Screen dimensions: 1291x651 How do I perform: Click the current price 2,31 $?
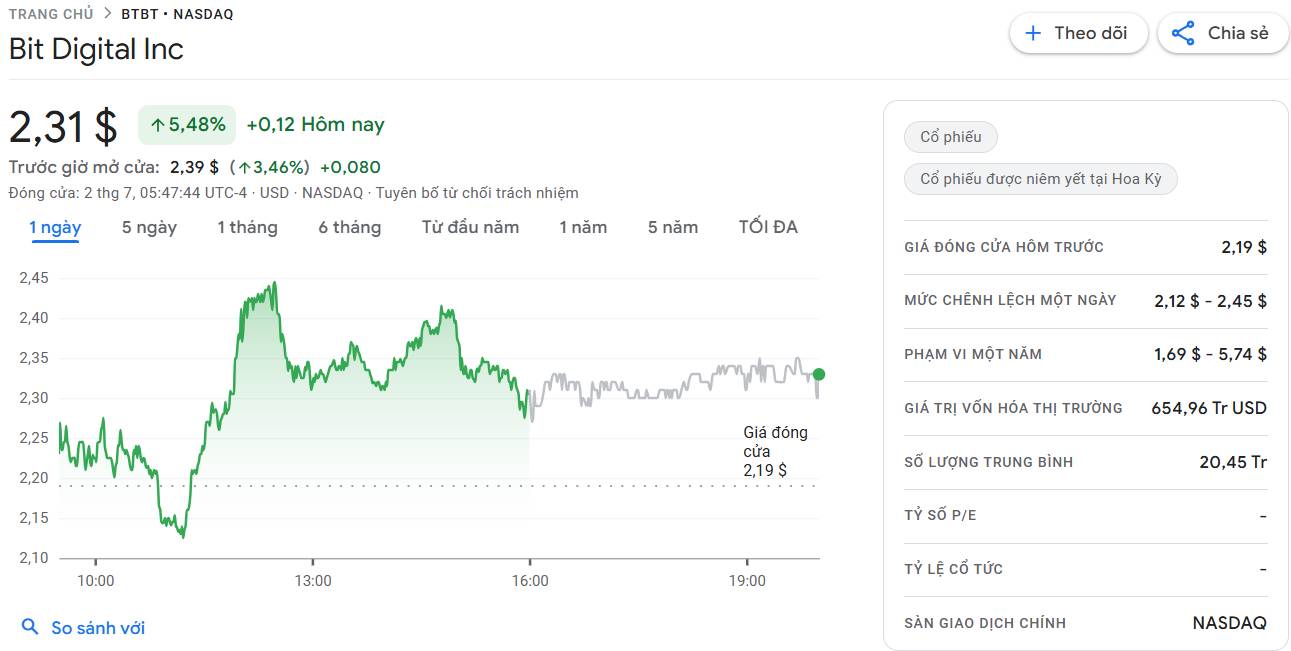coord(64,126)
